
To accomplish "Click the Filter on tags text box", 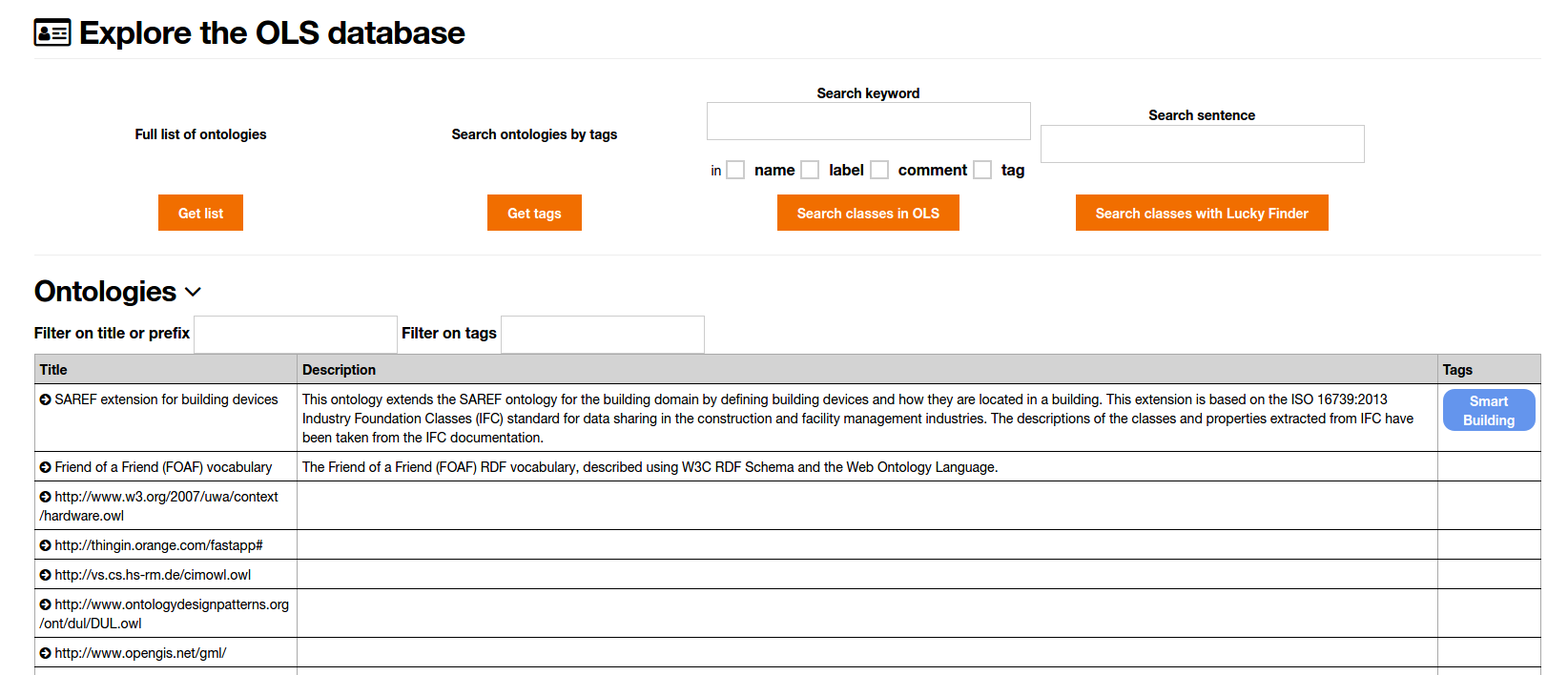I will pyautogui.click(x=602, y=335).
